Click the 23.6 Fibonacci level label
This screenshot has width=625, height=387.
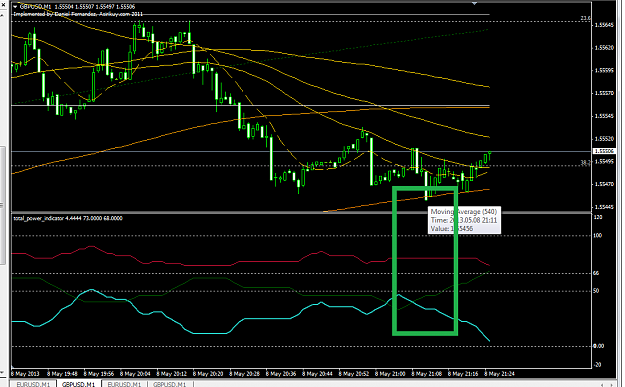pos(585,18)
